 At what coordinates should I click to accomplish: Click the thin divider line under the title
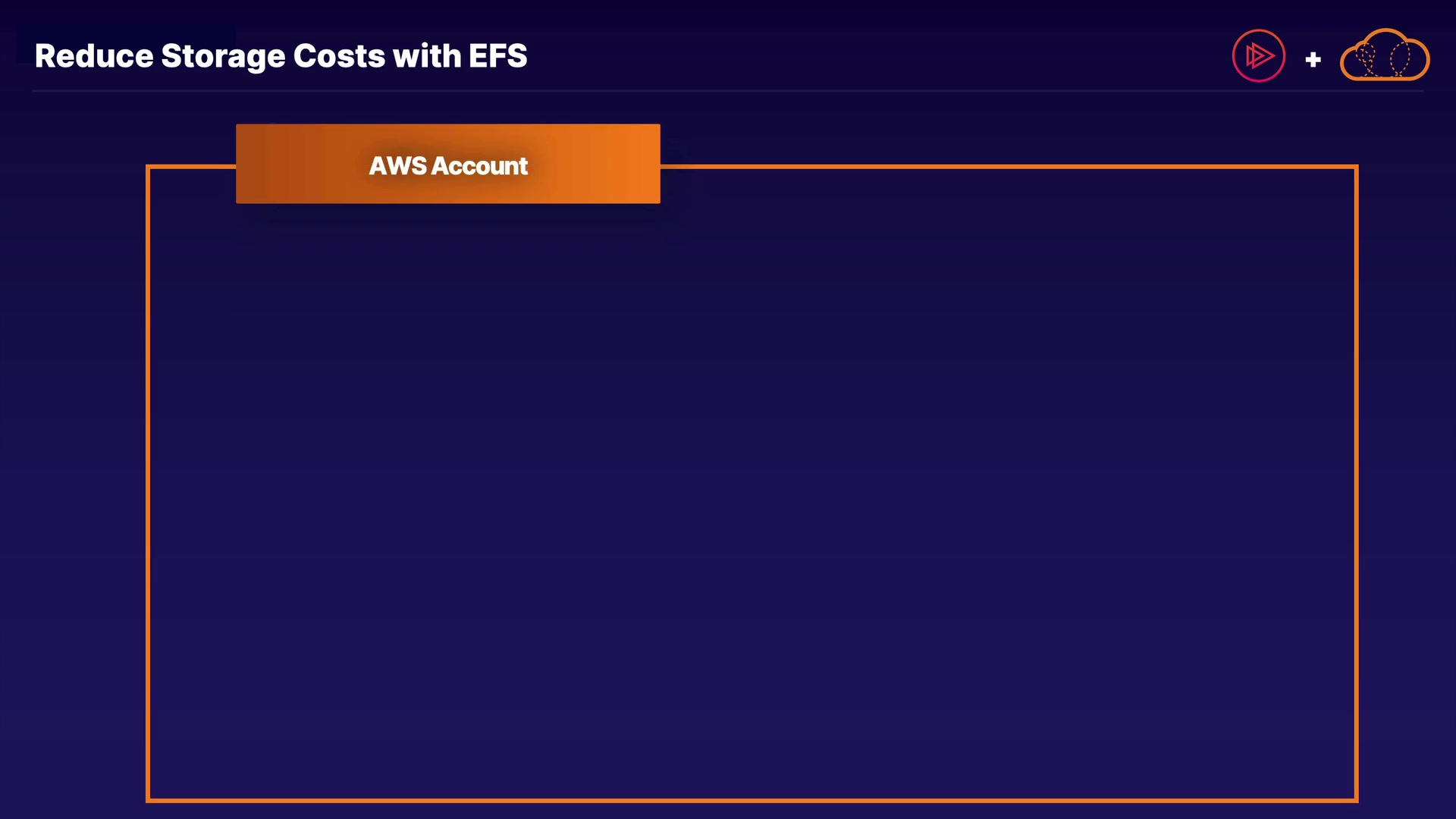pyautogui.click(x=728, y=91)
